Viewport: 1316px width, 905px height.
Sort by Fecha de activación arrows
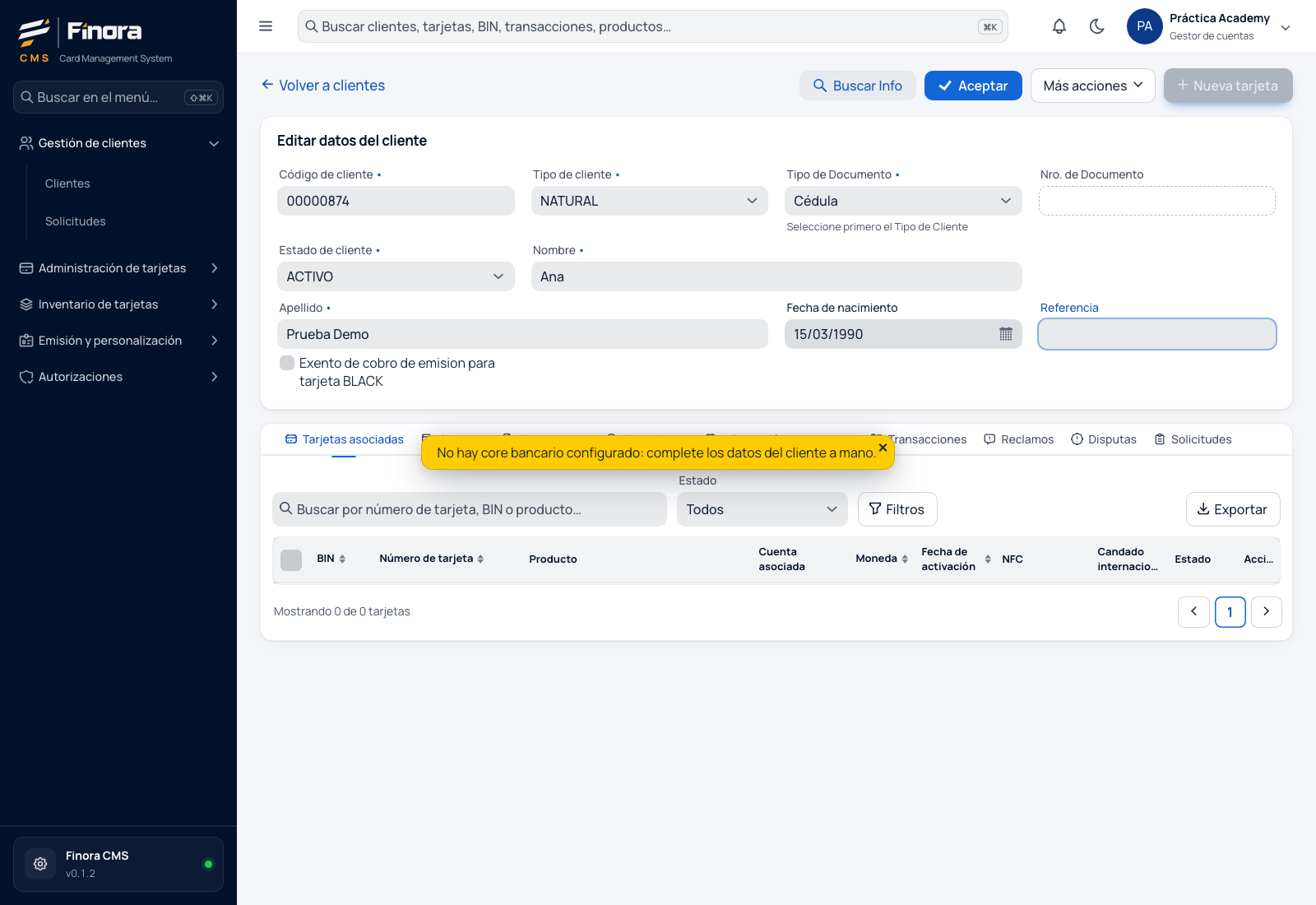(x=988, y=559)
